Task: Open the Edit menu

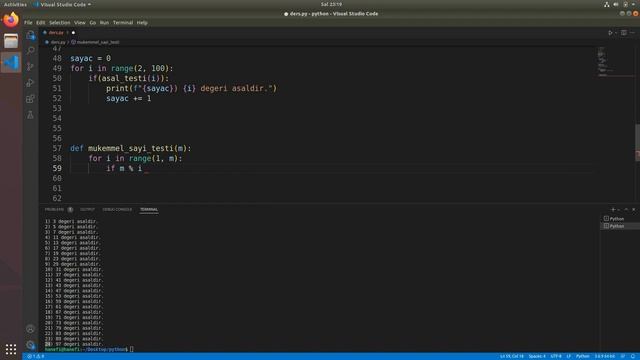Action: pos(40,22)
